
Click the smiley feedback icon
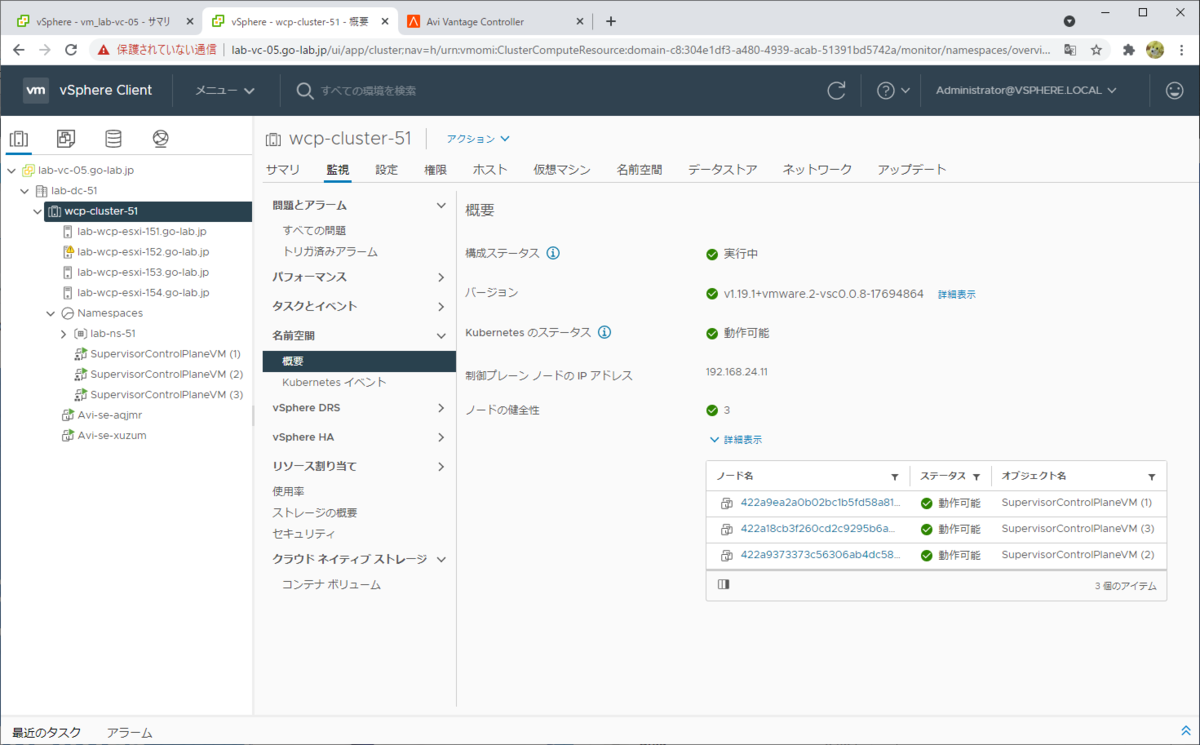[1174, 90]
